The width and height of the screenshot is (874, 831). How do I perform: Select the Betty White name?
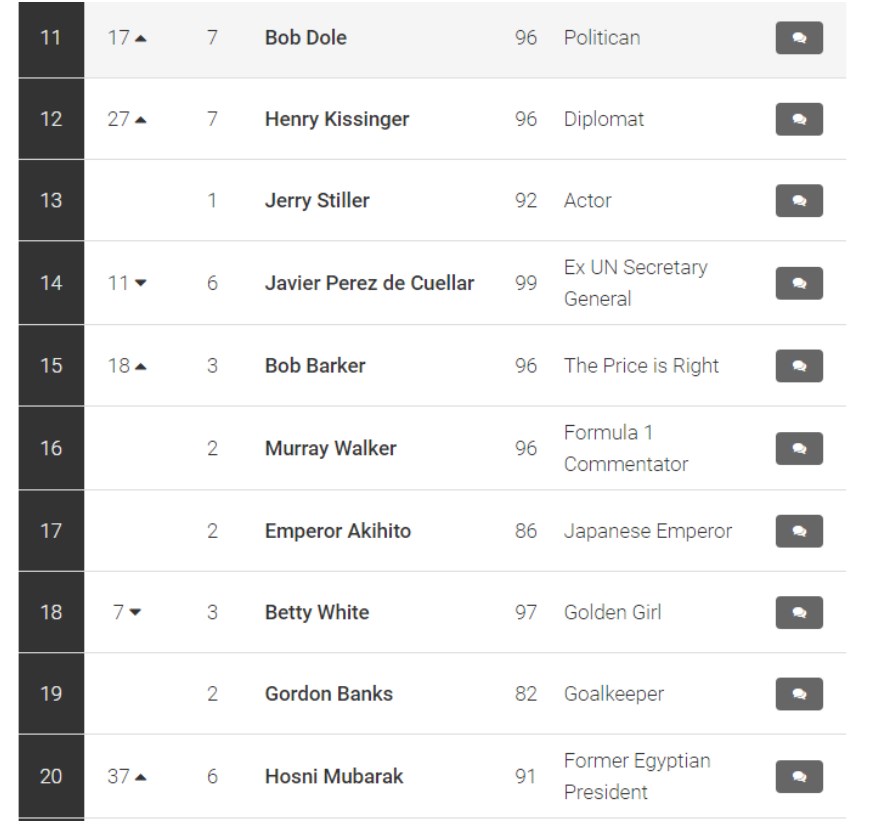[x=317, y=612]
